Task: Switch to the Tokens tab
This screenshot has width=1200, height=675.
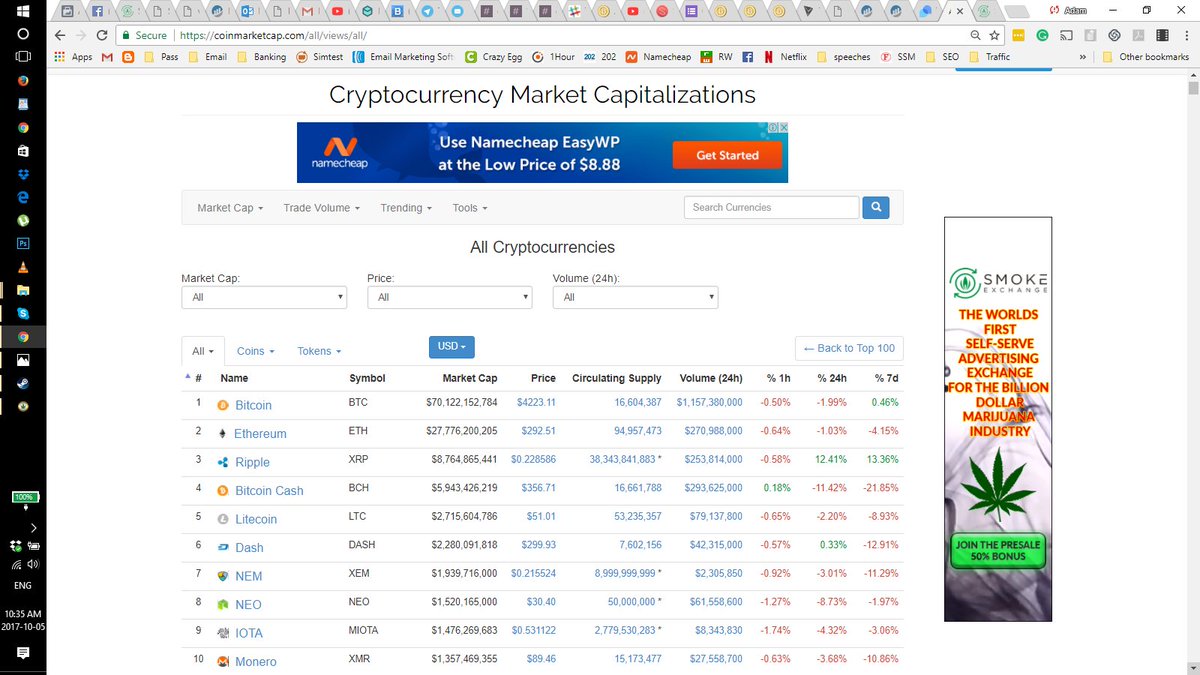Action: tap(319, 351)
